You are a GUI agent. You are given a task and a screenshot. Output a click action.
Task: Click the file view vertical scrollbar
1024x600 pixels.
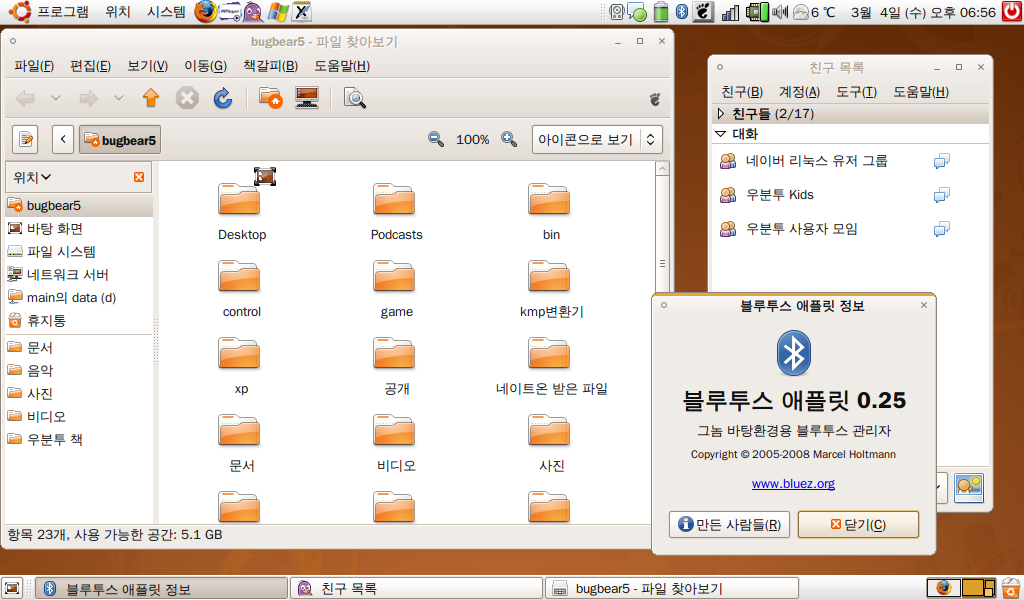tap(662, 263)
